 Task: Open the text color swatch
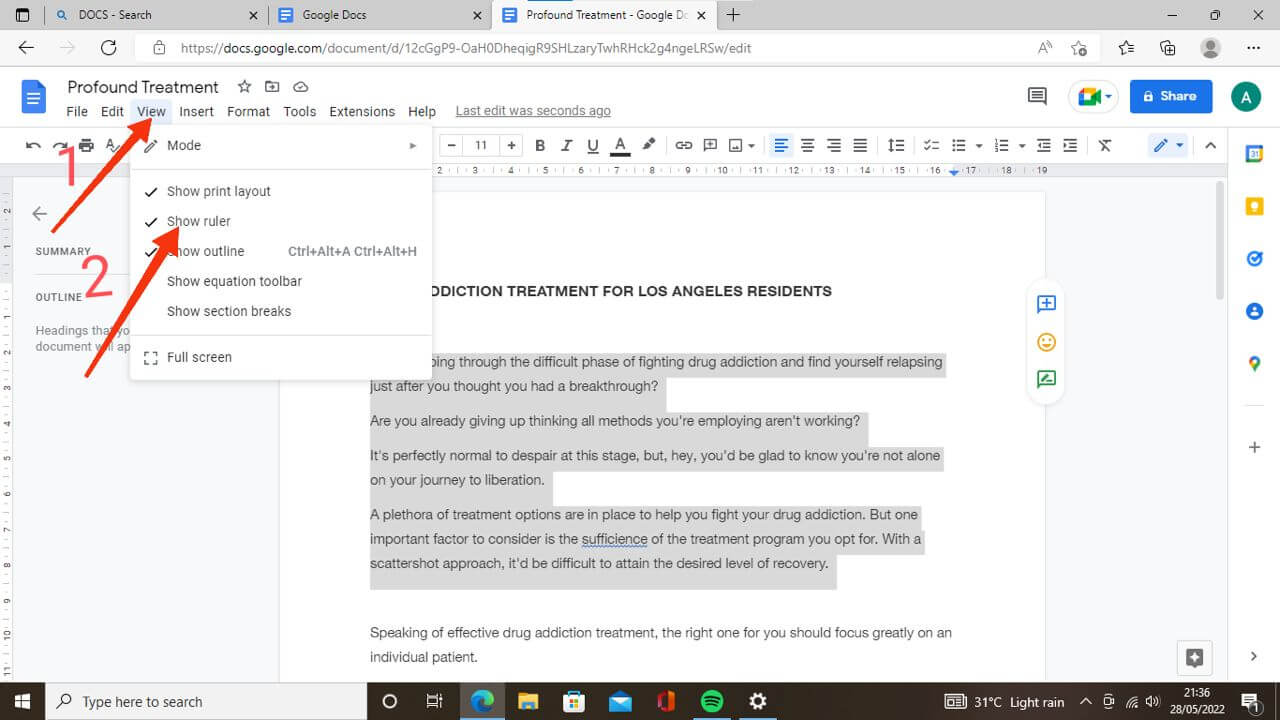(x=619, y=145)
